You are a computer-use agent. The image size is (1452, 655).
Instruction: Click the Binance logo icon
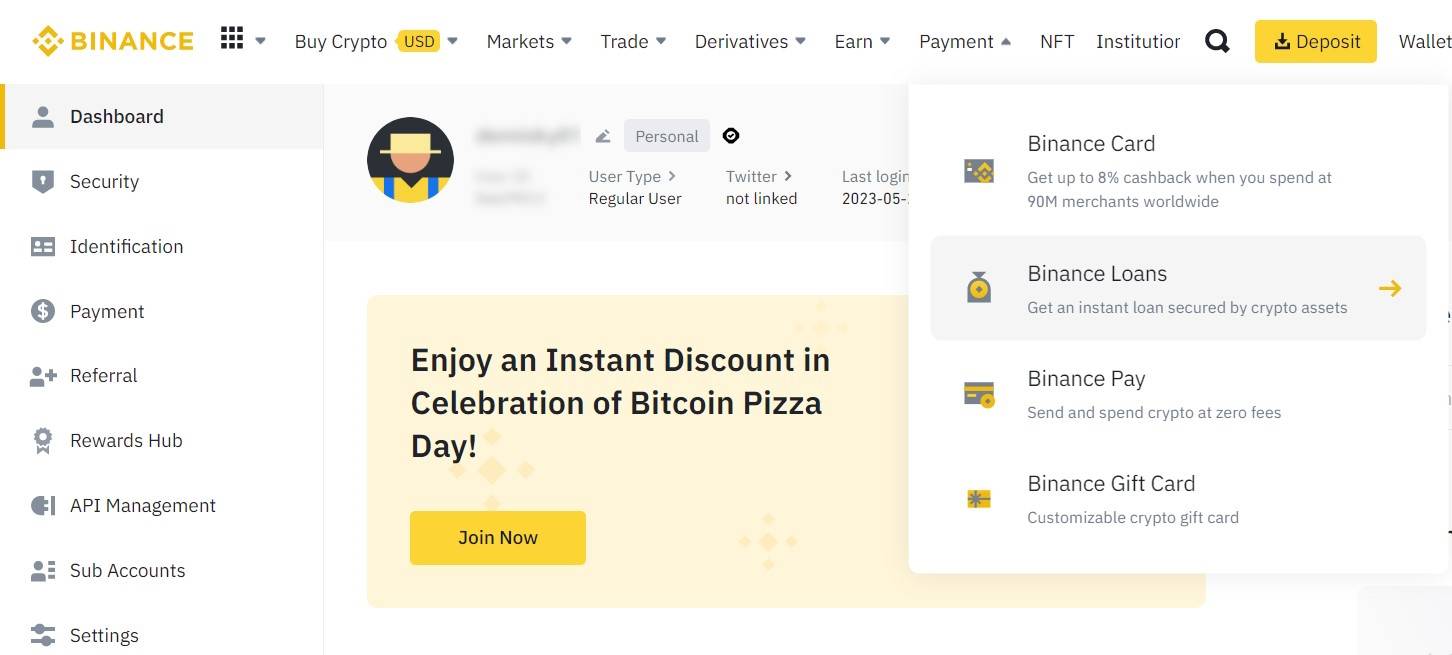pos(48,41)
